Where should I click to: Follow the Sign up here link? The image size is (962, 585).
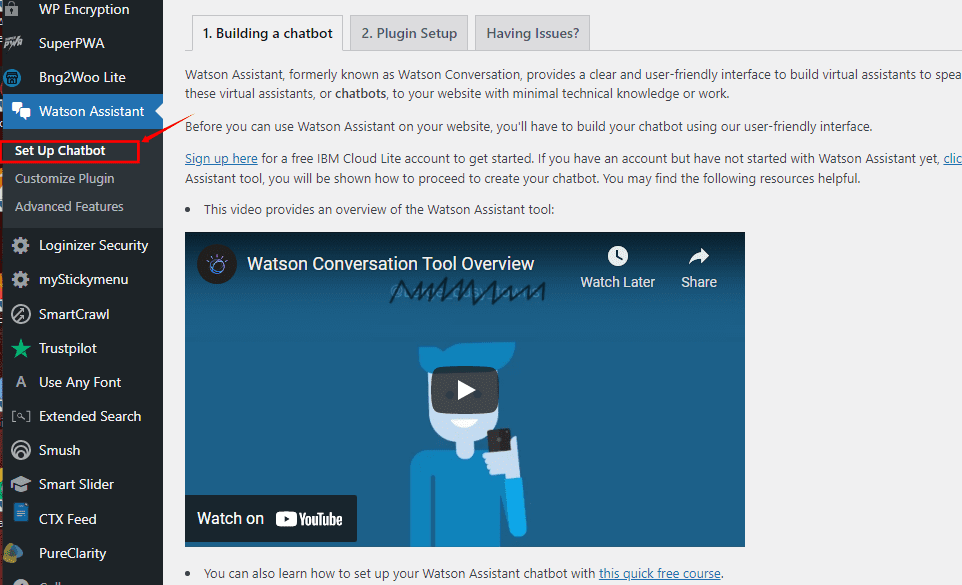coord(221,159)
